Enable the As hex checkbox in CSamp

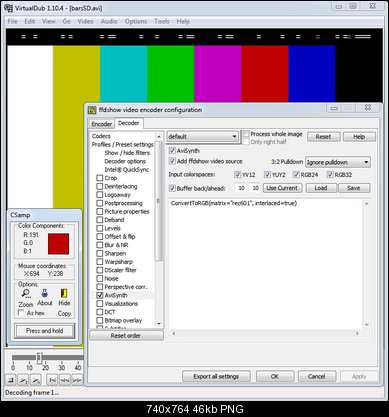21,313
